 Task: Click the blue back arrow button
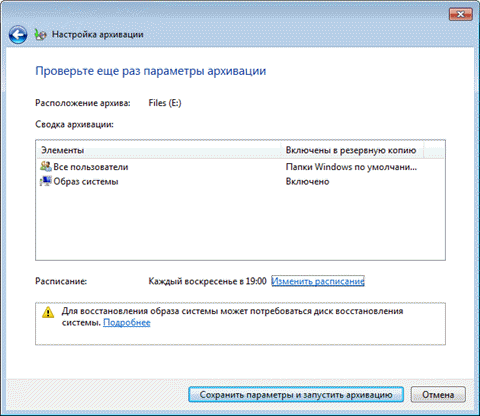(x=18, y=35)
